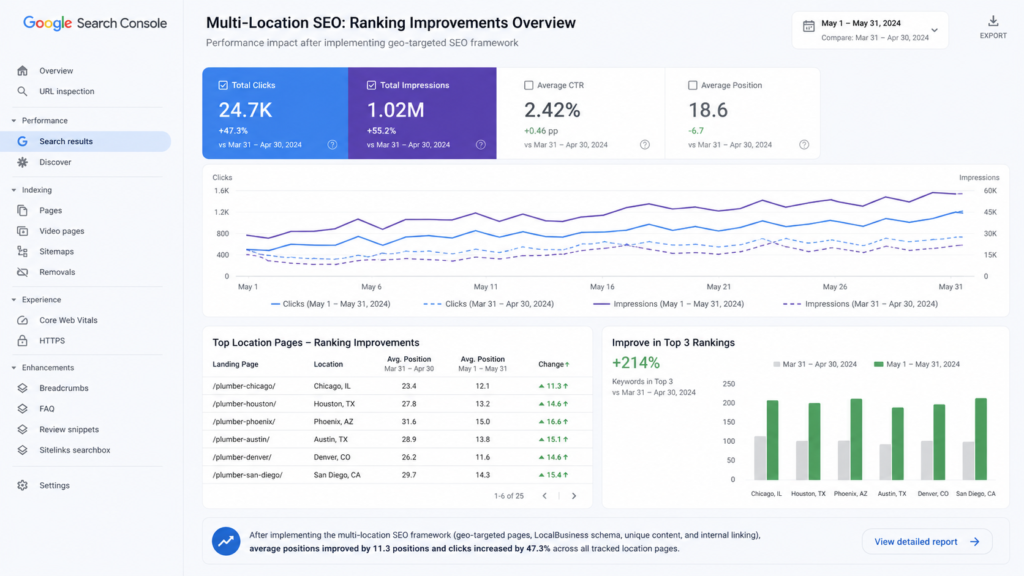Uncheck the Total Clicks checkbox

point(223,86)
